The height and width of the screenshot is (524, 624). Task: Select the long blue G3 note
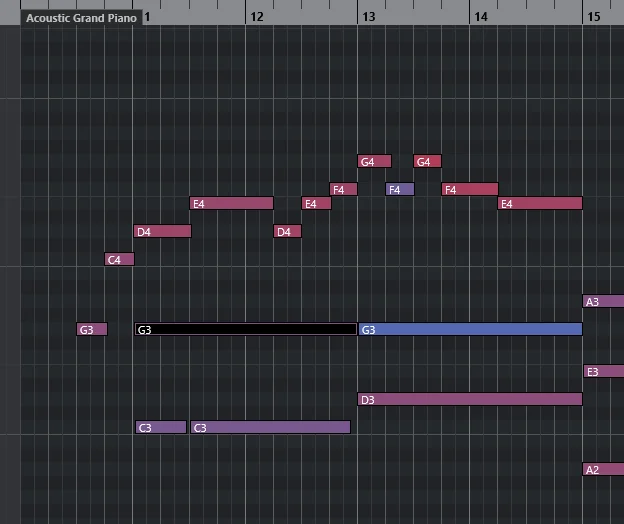tap(470, 329)
